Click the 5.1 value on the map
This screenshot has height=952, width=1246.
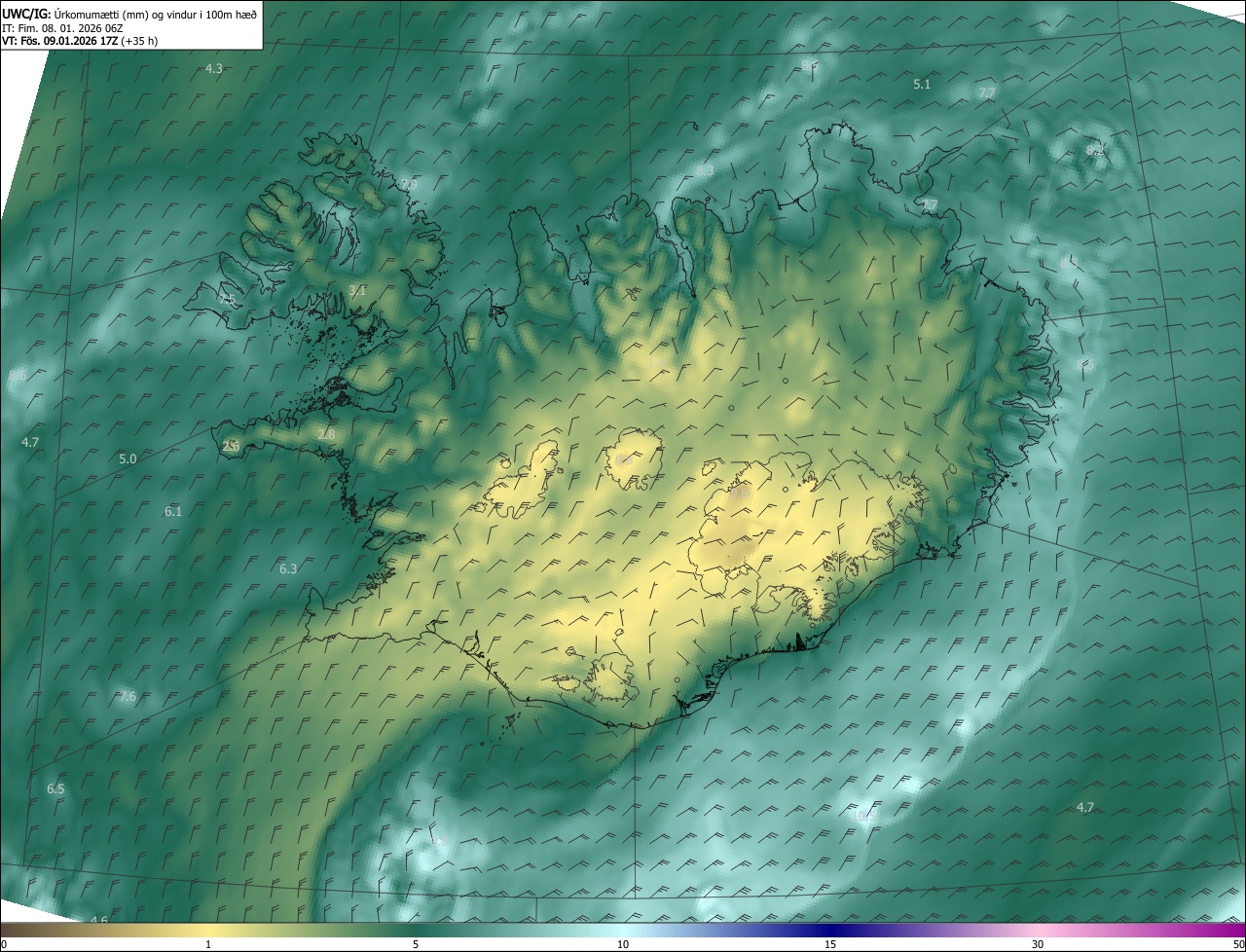point(922,84)
